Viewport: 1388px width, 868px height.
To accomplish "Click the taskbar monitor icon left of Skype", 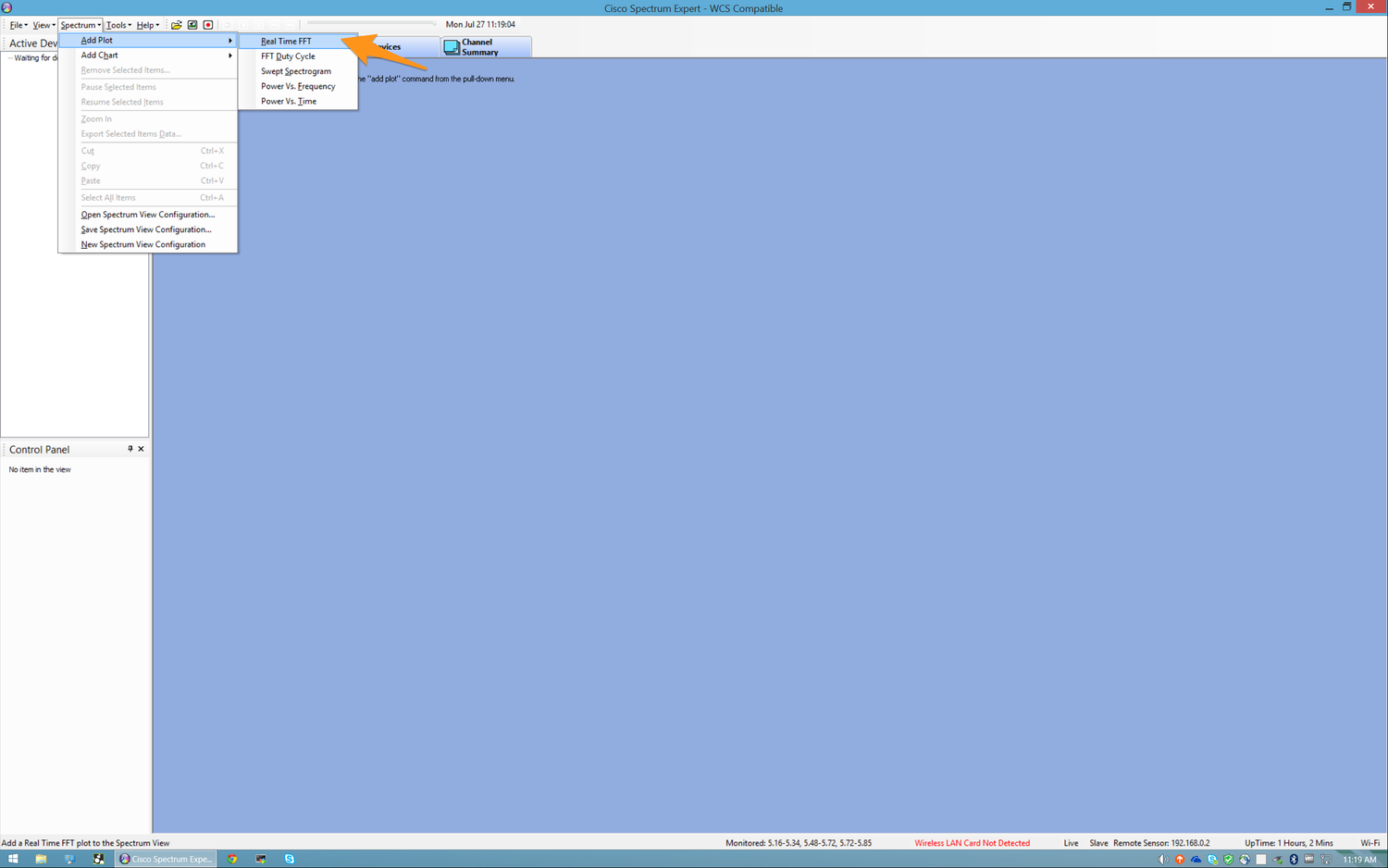I will pos(261,859).
